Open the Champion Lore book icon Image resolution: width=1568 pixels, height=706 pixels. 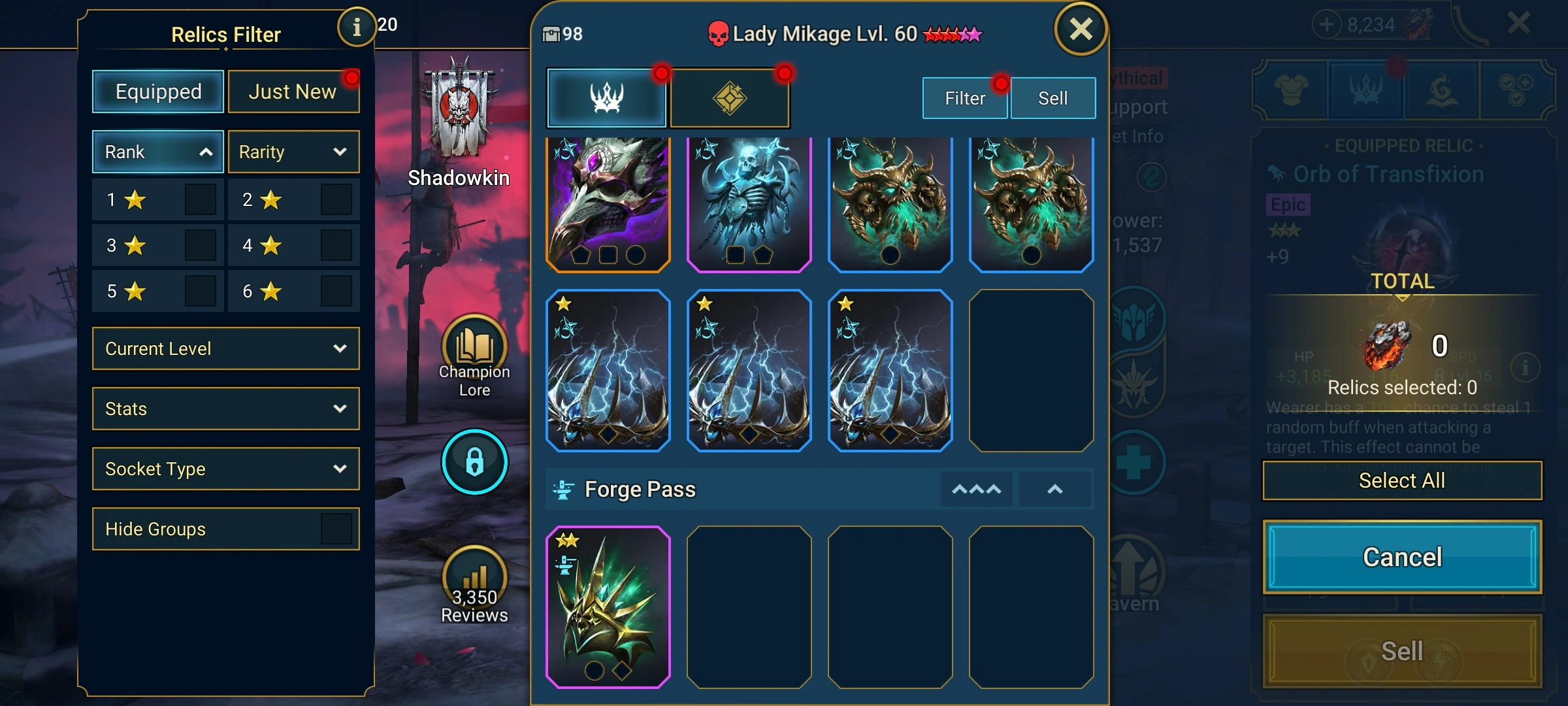pos(474,346)
